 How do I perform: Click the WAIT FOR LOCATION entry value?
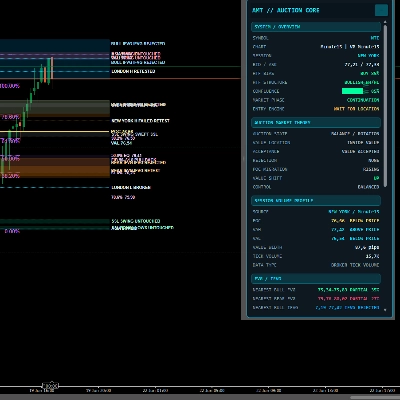356,109
